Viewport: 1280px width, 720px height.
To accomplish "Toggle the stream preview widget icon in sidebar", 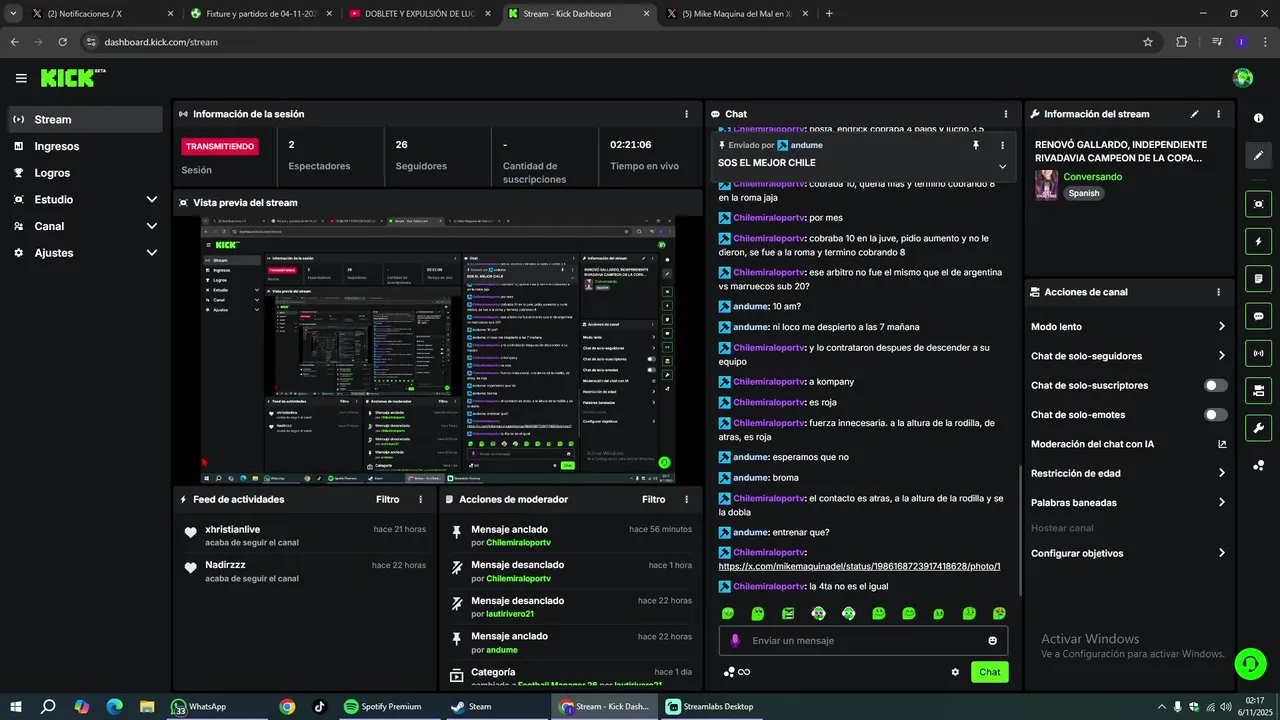I will click(x=1258, y=204).
